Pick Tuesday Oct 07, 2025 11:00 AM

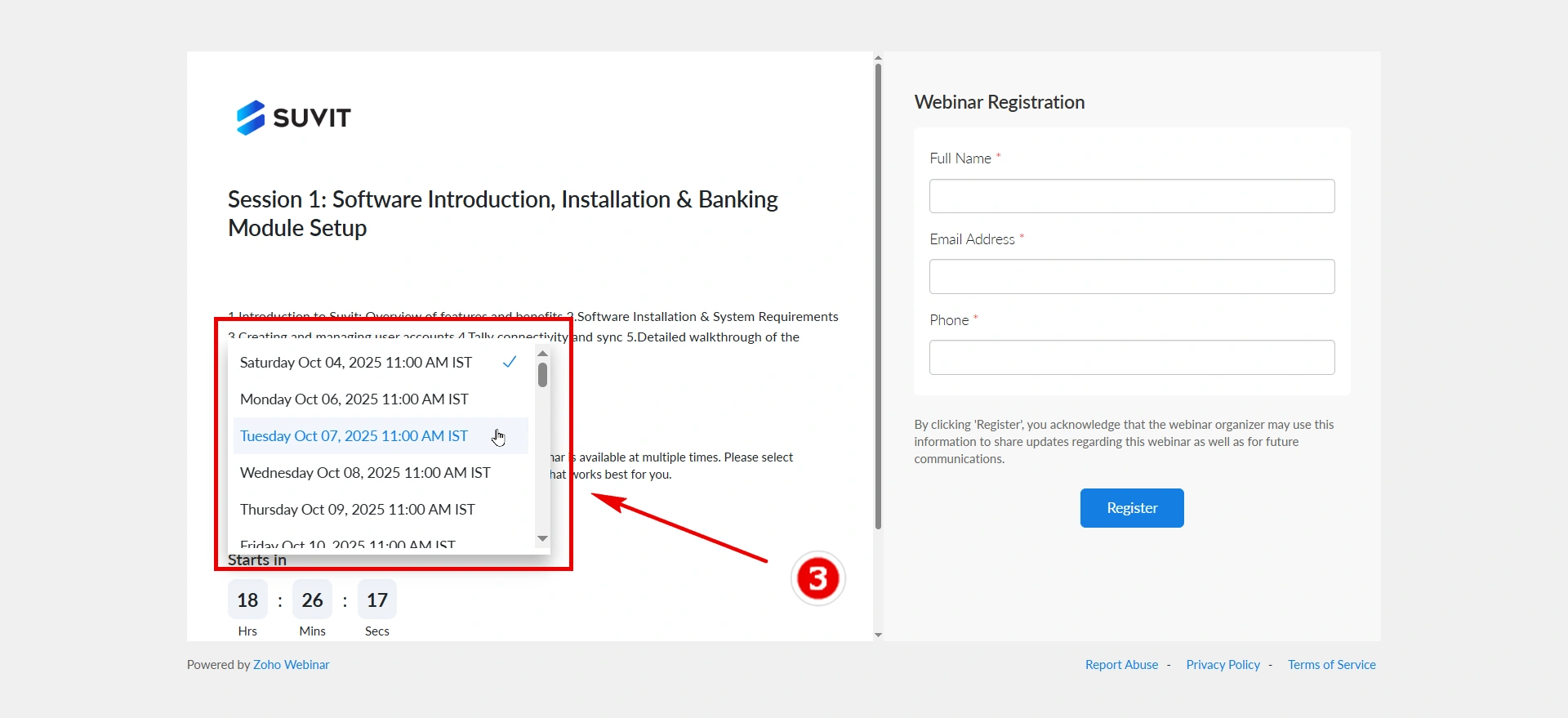354,436
